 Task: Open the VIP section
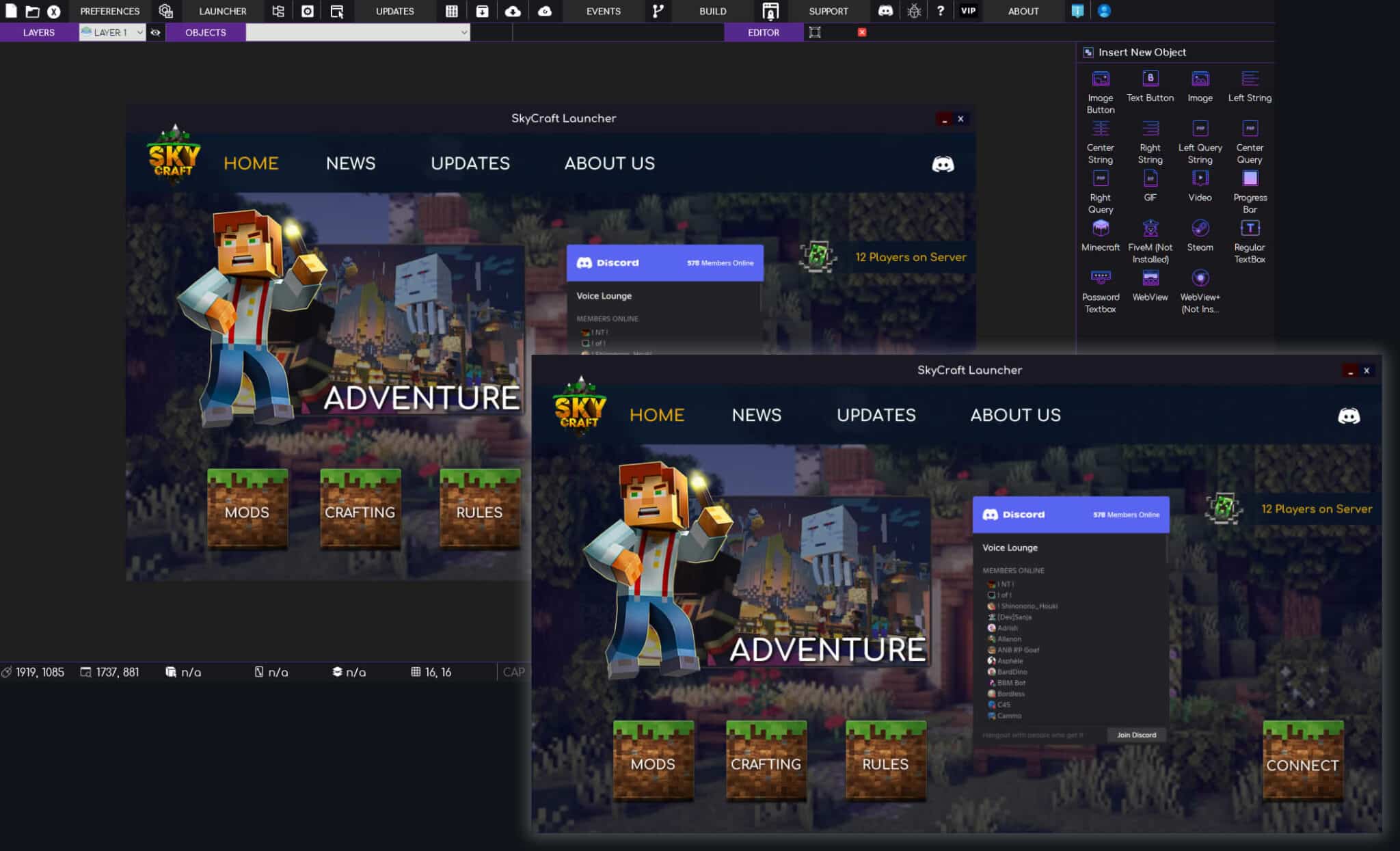click(969, 10)
